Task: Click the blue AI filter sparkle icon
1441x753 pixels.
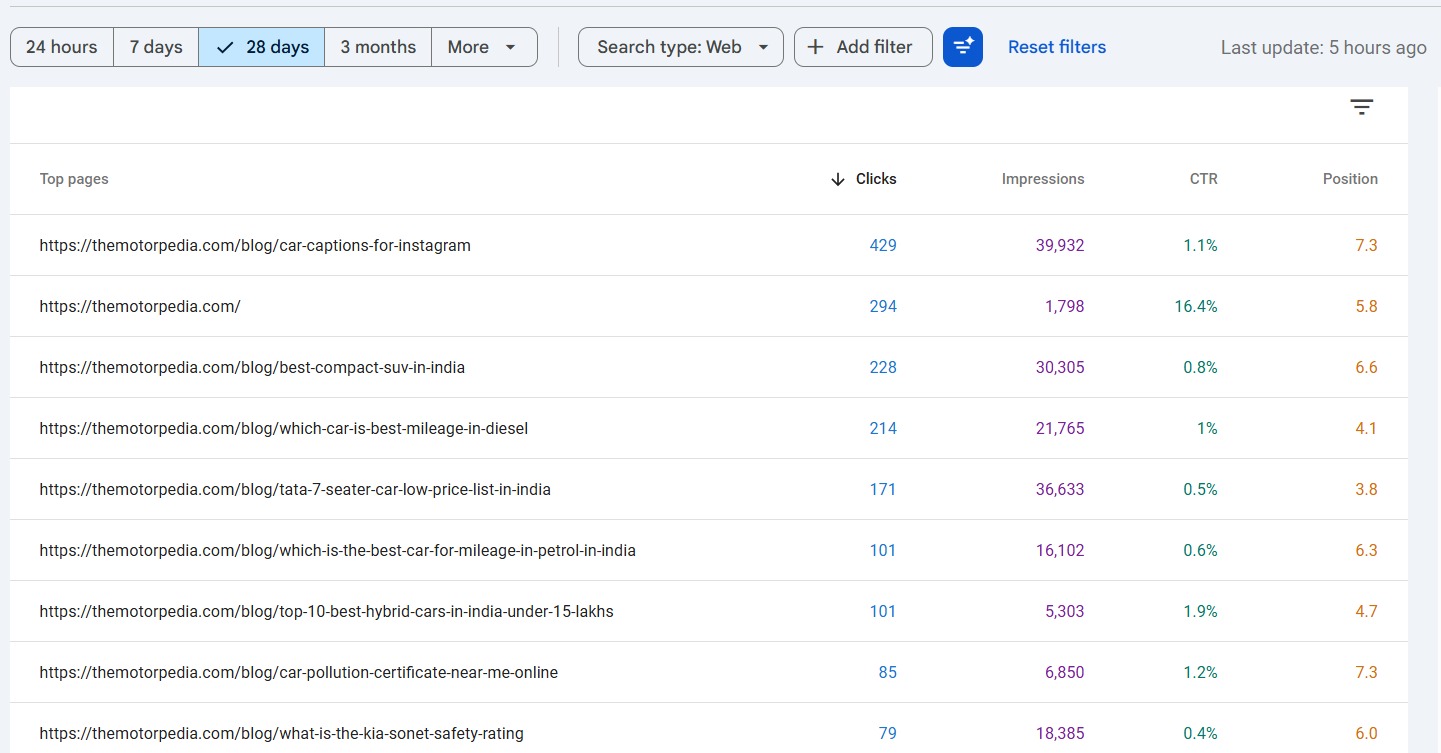Action: [962, 47]
